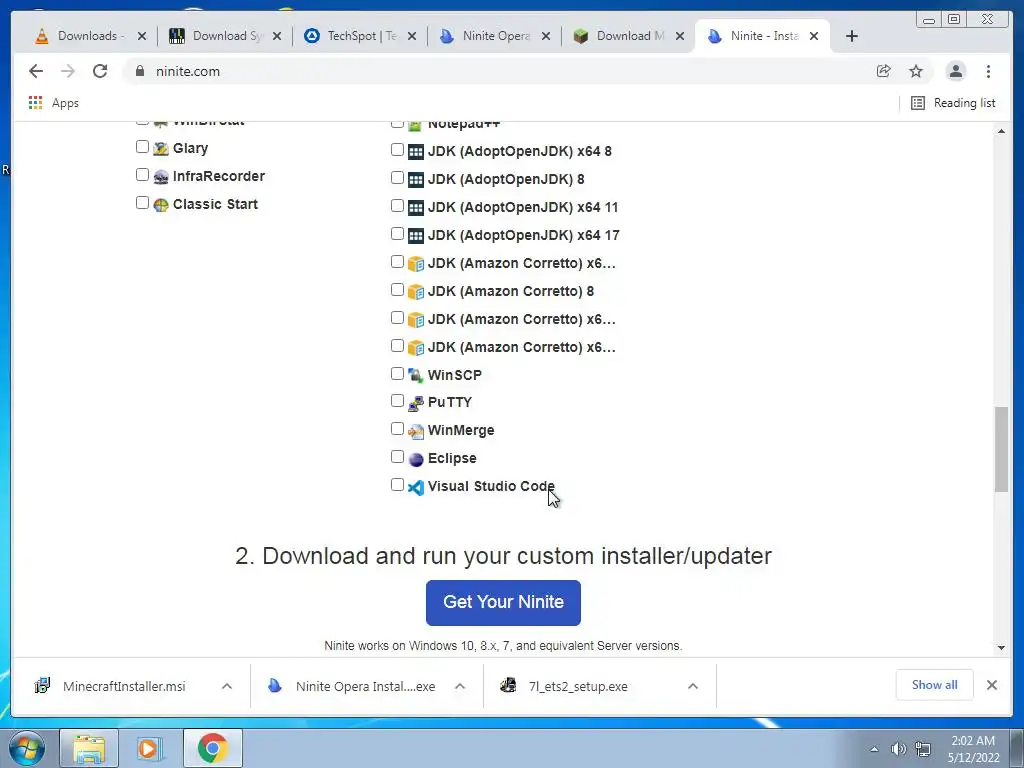Click the Eclipse sphere icon
The image size is (1024, 768).
click(415, 459)
